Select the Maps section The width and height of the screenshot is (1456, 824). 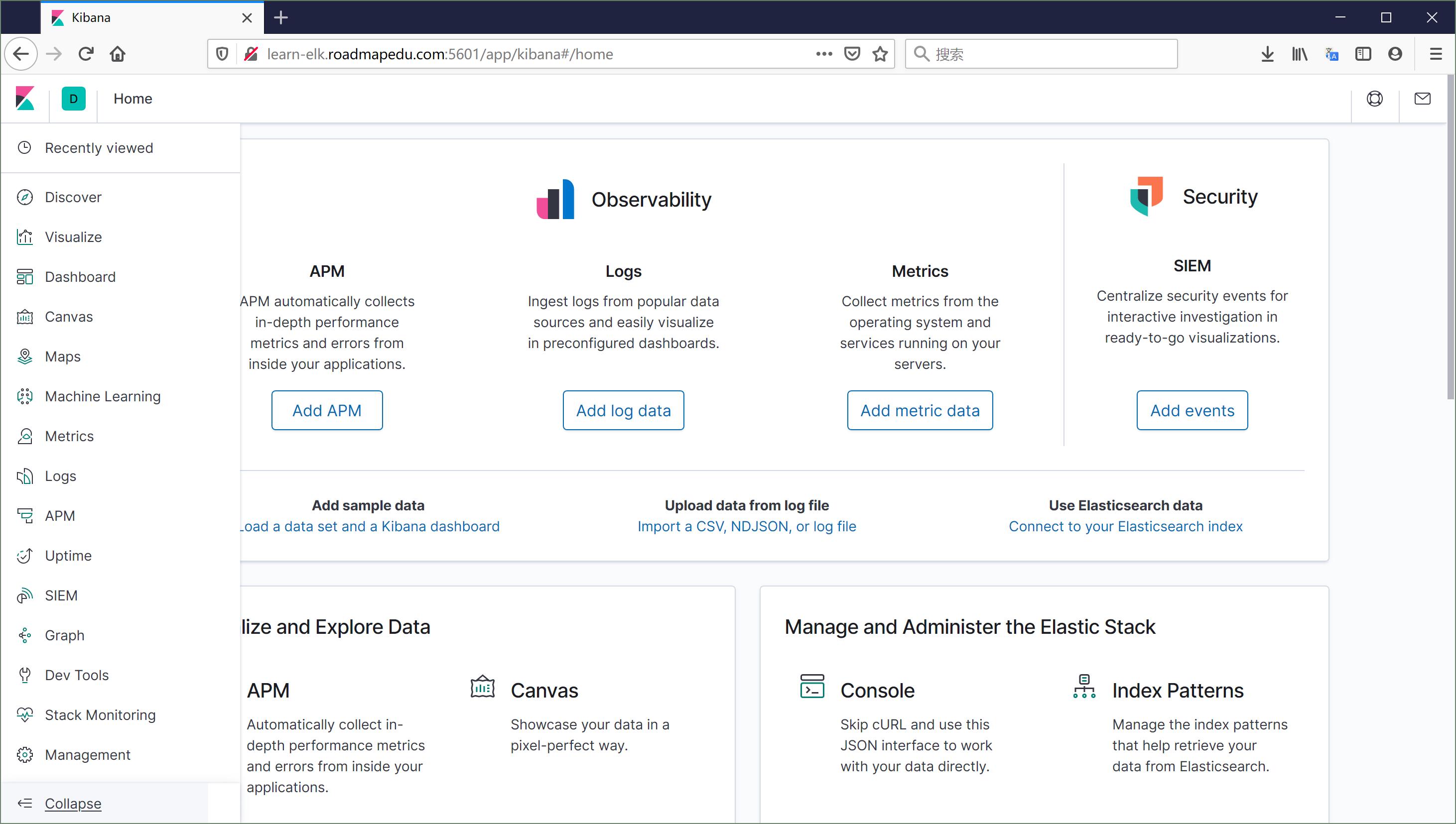click(x=63, y=357)
